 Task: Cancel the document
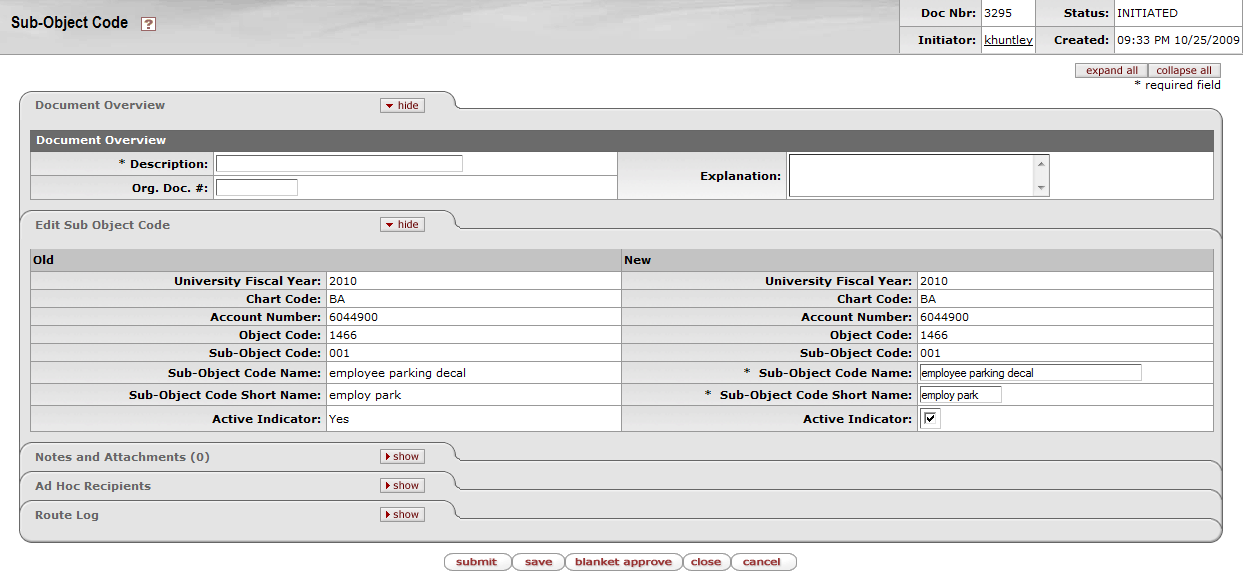762,562
